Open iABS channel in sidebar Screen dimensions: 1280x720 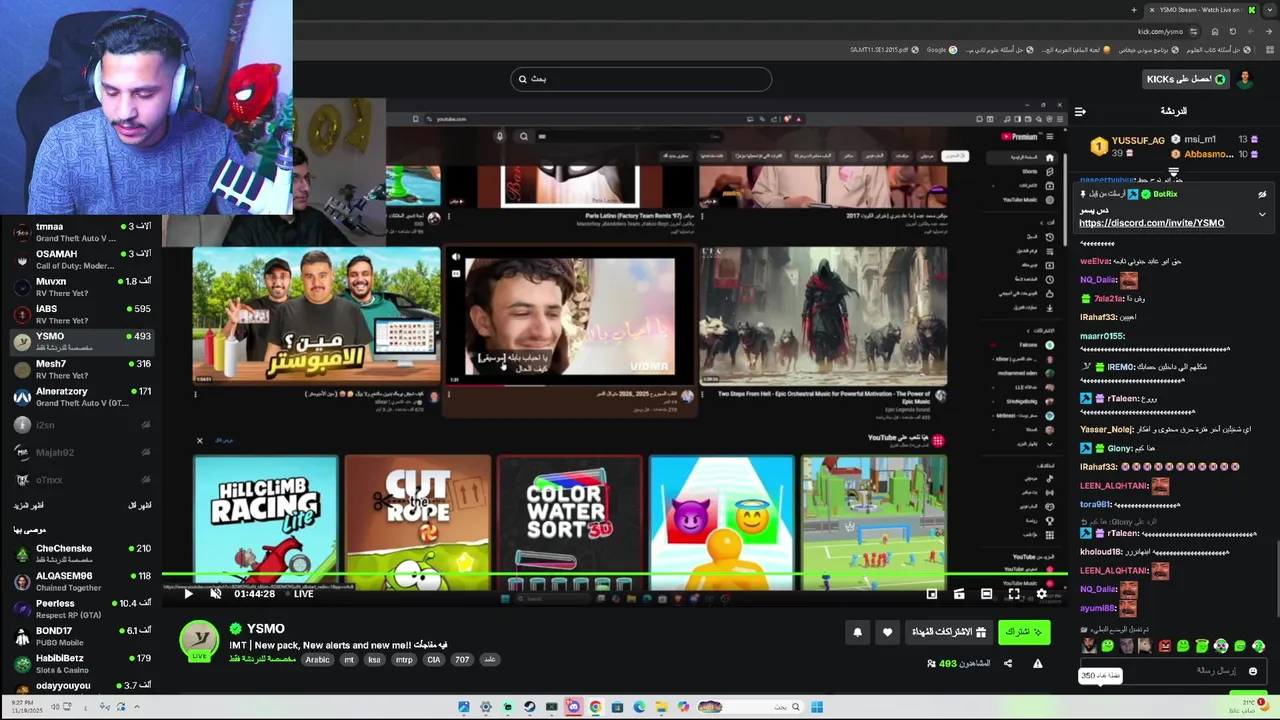coord(82,314)
